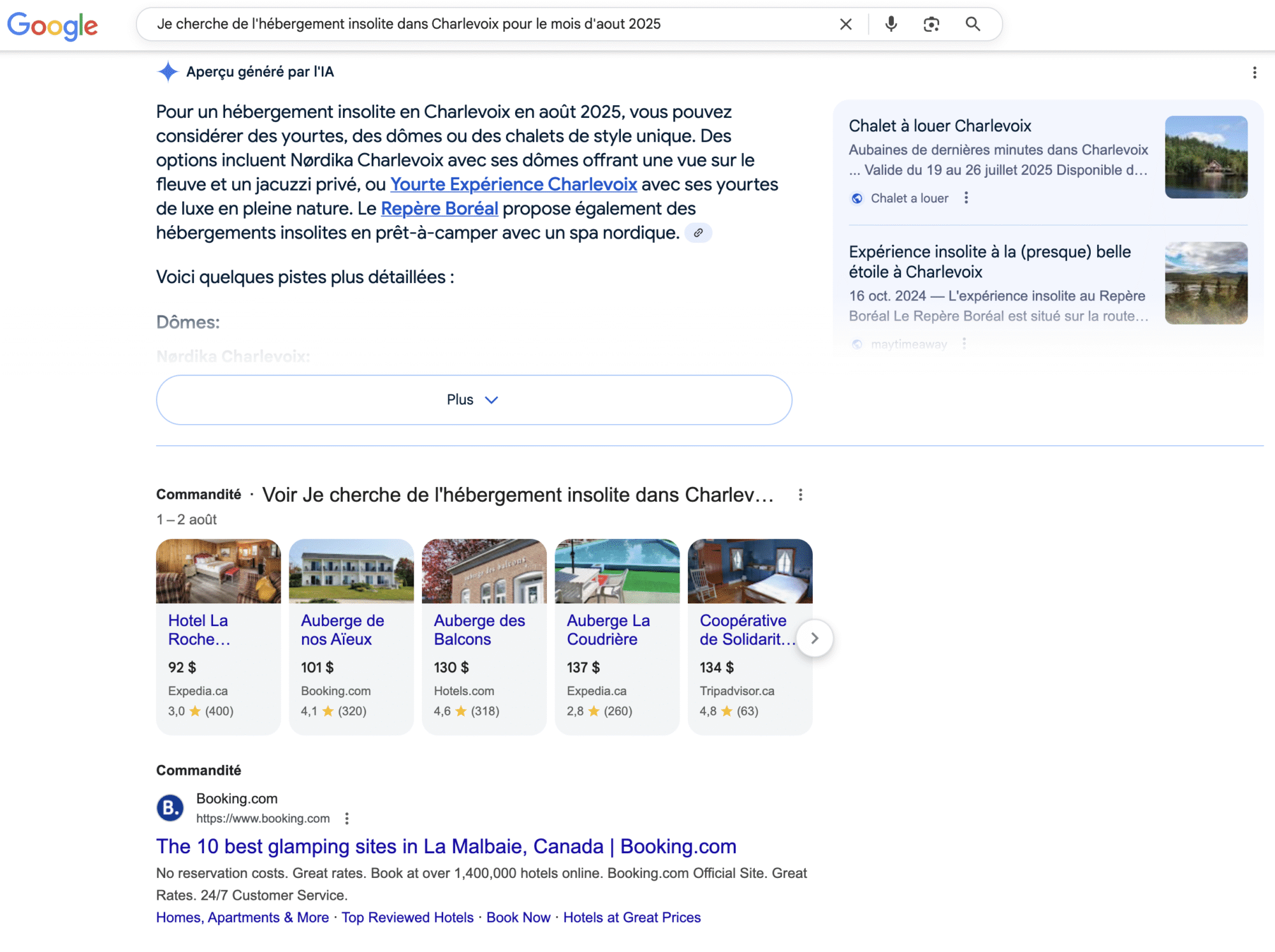This screenshot has width=1275, height=952.
Task: Click the 2,8 star rating (260)
Action: tap(599, 711)
